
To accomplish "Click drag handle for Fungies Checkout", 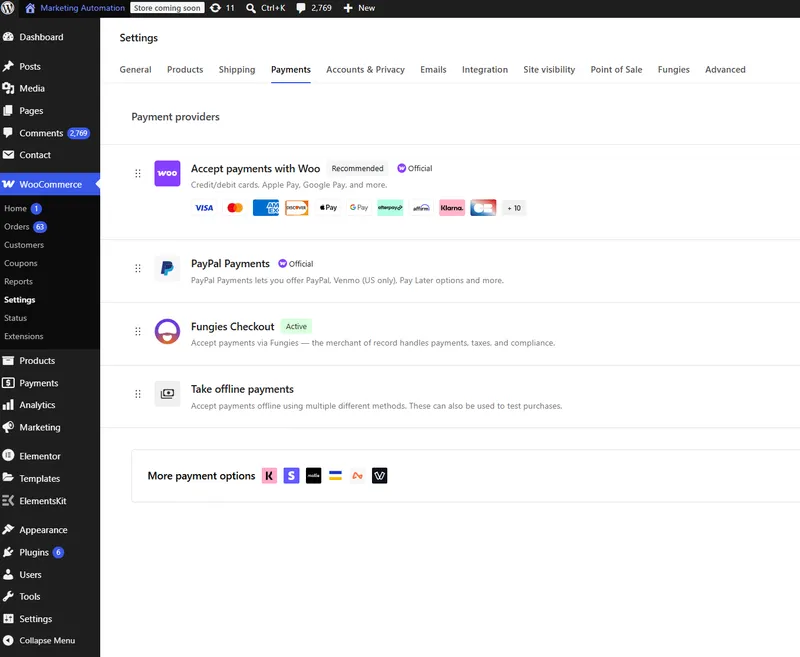I will tap(138, 332).
